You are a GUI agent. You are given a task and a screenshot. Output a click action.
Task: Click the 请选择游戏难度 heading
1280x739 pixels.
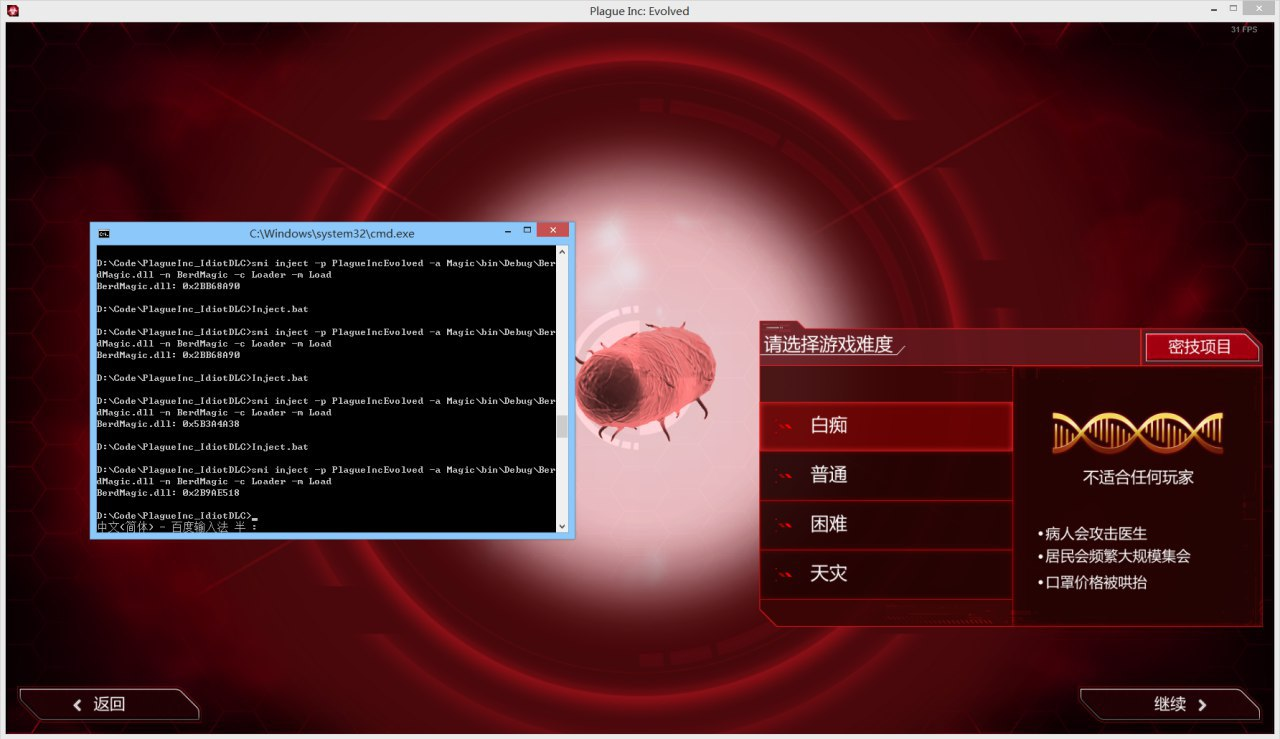click(x=829, y=346)
